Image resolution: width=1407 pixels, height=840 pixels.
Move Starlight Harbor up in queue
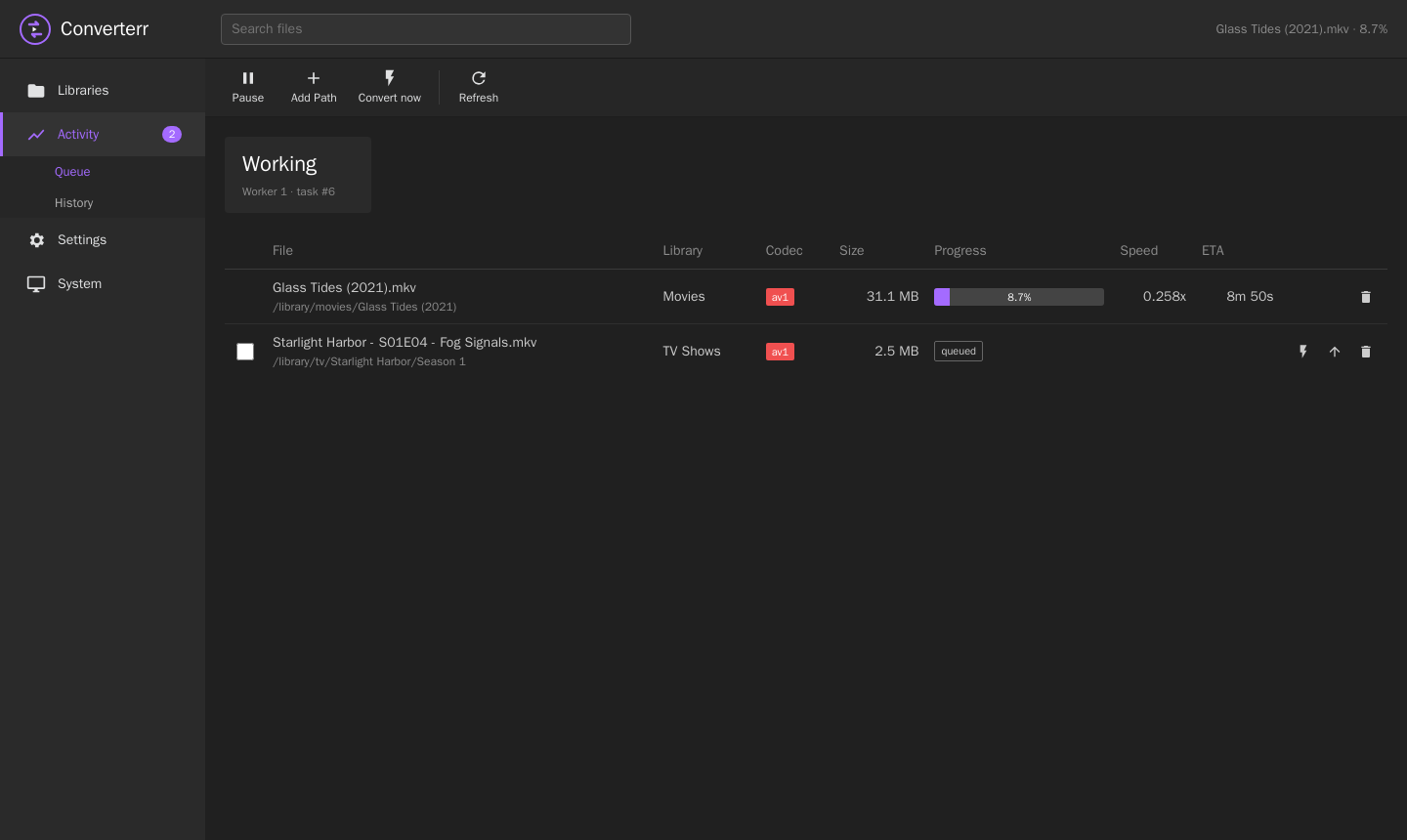point(1335,352)
